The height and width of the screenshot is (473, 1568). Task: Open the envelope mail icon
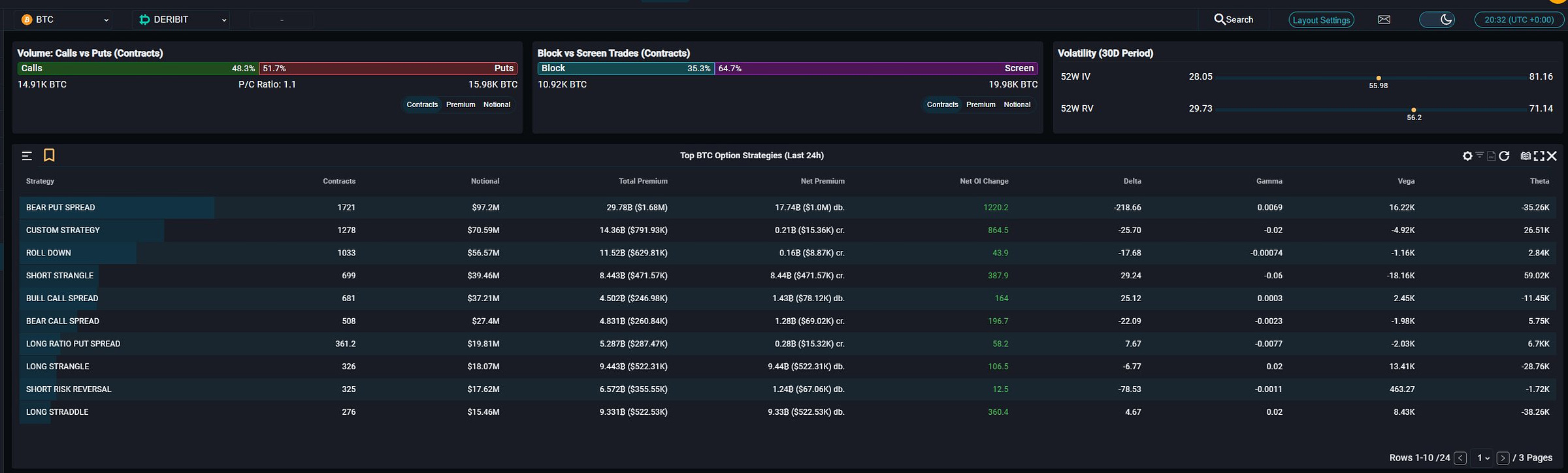[x=1384, y=20]
